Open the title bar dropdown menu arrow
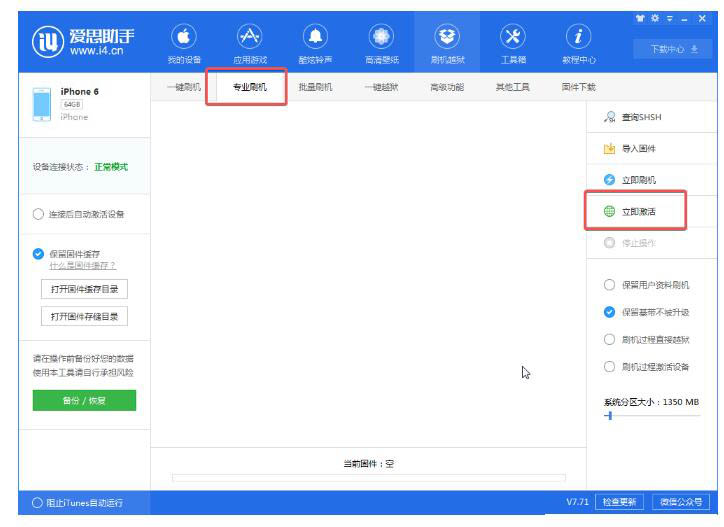The height and width of the screenshot is (527, 724). point(670,19)
